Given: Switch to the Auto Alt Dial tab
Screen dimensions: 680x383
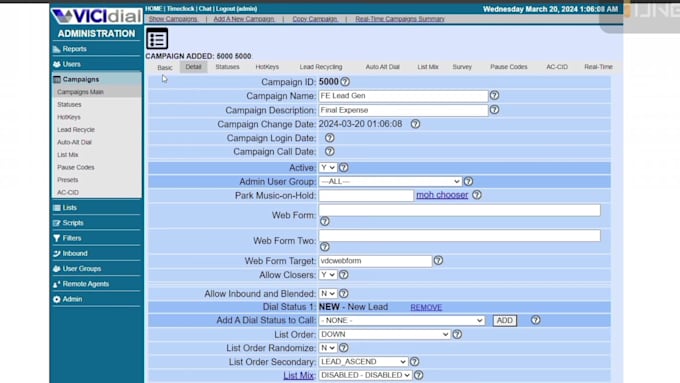Looking at the screenshot, I should (x=382, y=67).
